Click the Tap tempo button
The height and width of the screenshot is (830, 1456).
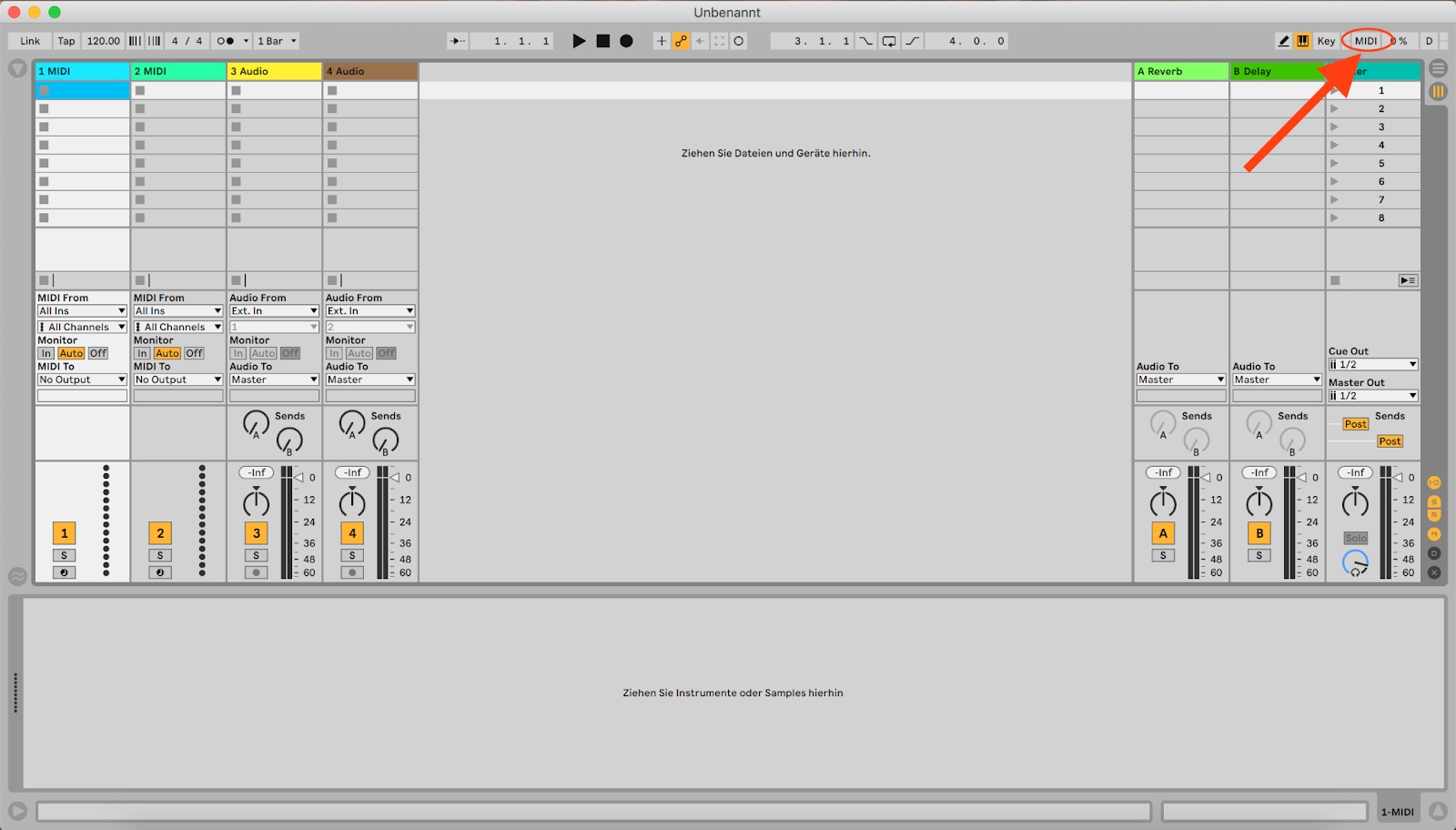coord(66,41)
